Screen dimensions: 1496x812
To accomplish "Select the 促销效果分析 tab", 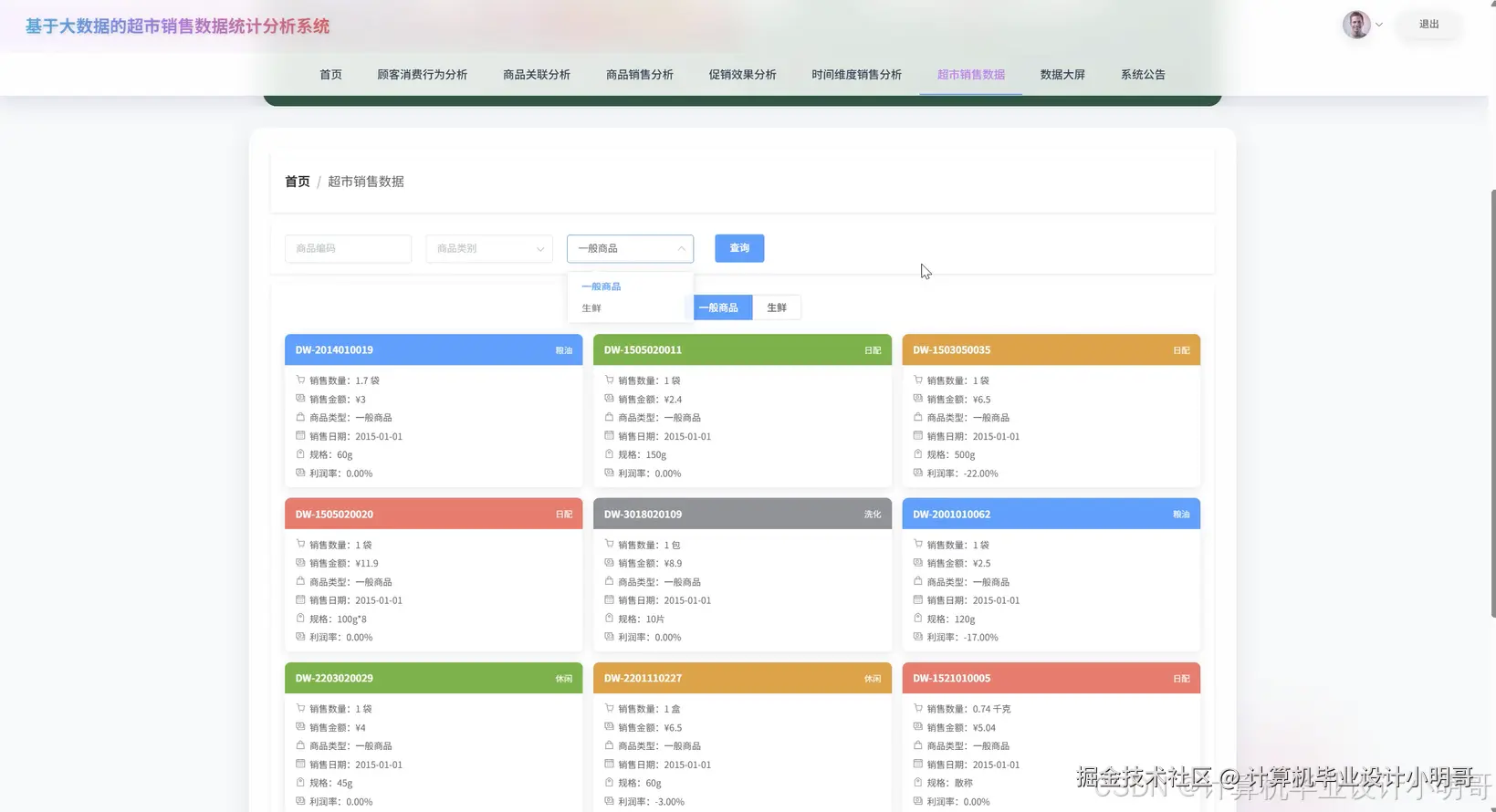I will click(x=743, y=75).
